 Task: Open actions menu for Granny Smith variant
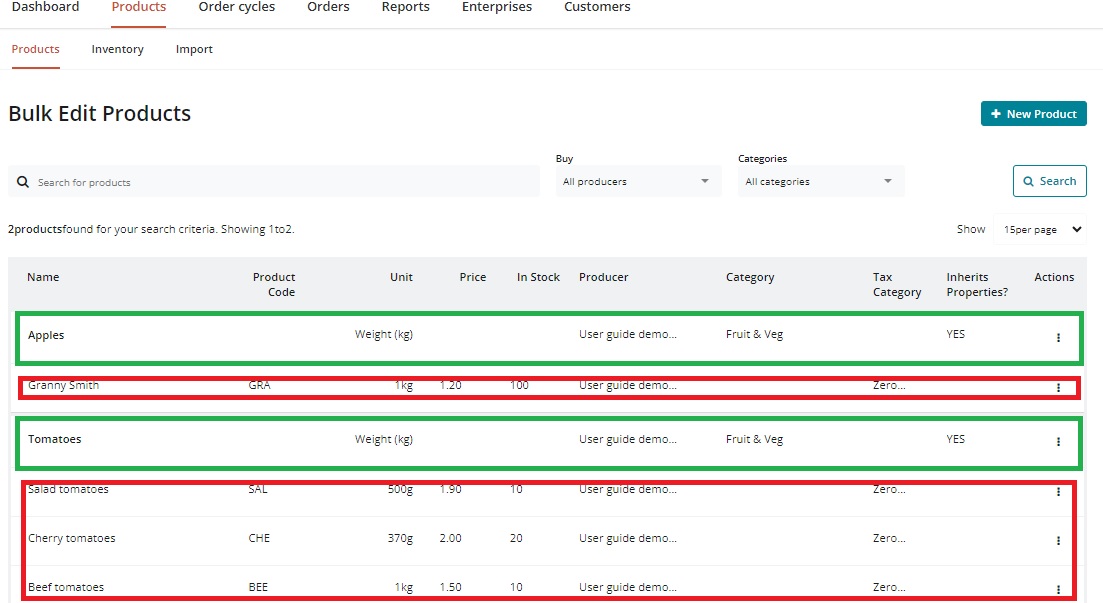[x=1058, y=388]
